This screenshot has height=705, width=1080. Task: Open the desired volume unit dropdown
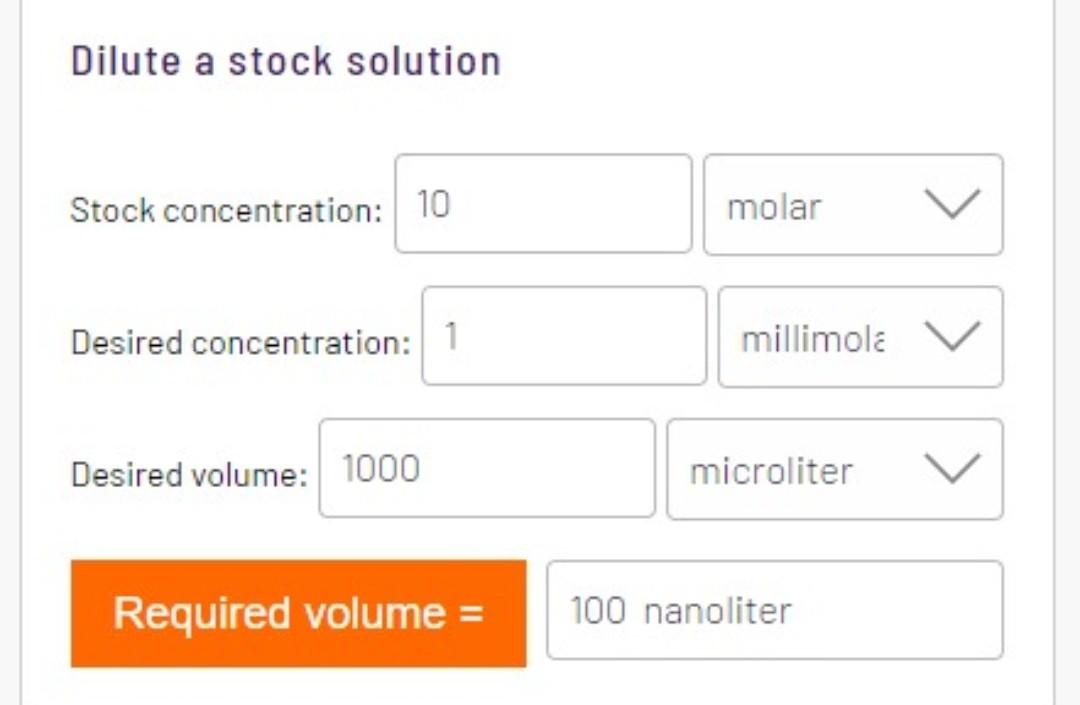(x=834, y=469)
